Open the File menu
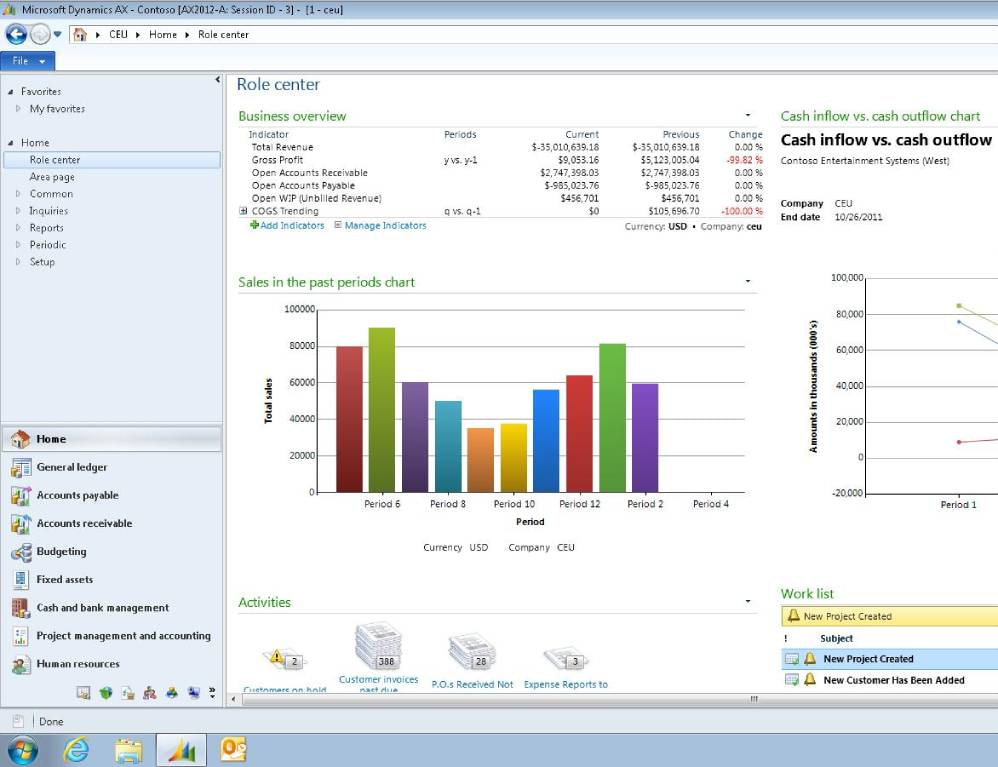This screenshot has height=767, width=998. 28,60
